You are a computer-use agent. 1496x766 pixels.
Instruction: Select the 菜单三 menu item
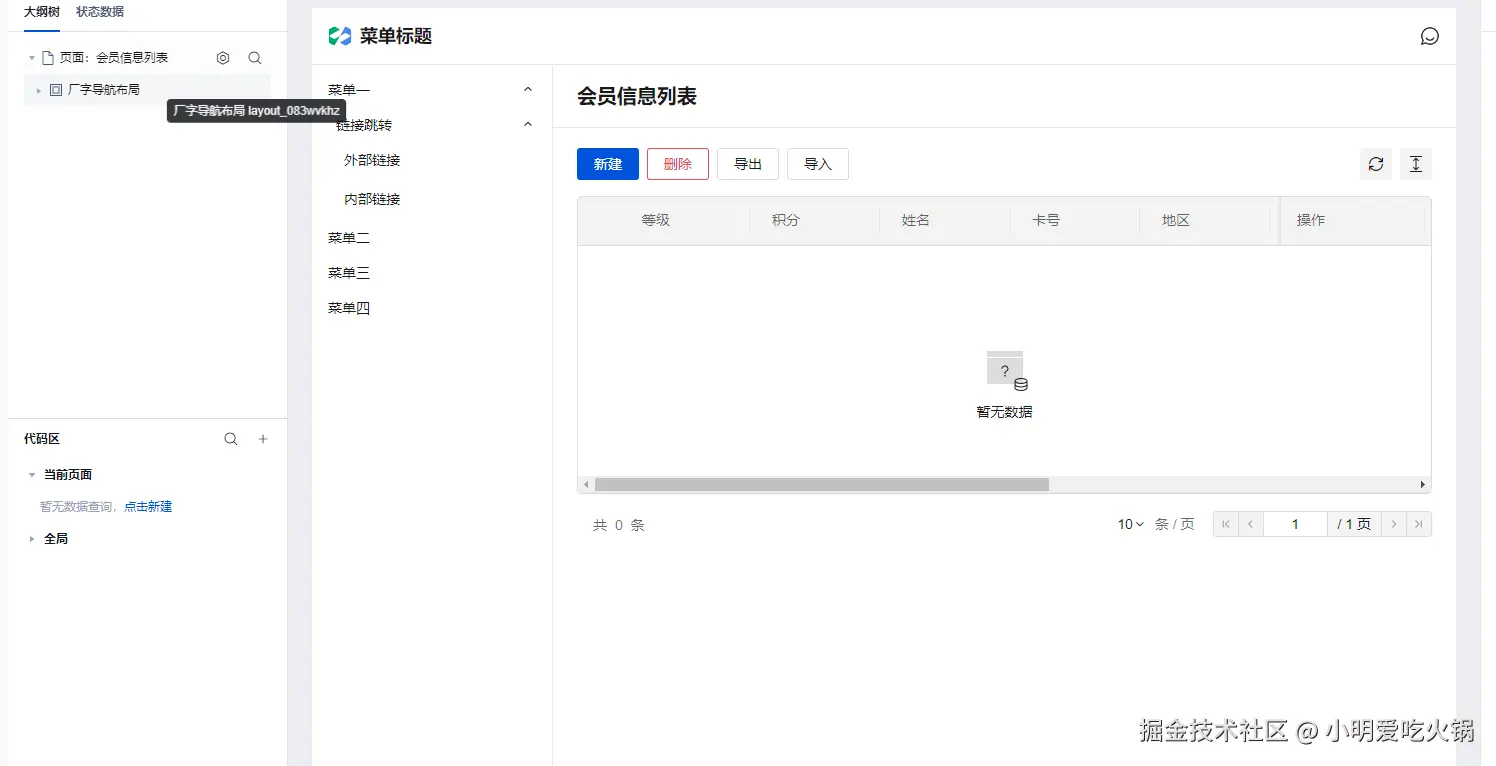[x=348, y=272]
